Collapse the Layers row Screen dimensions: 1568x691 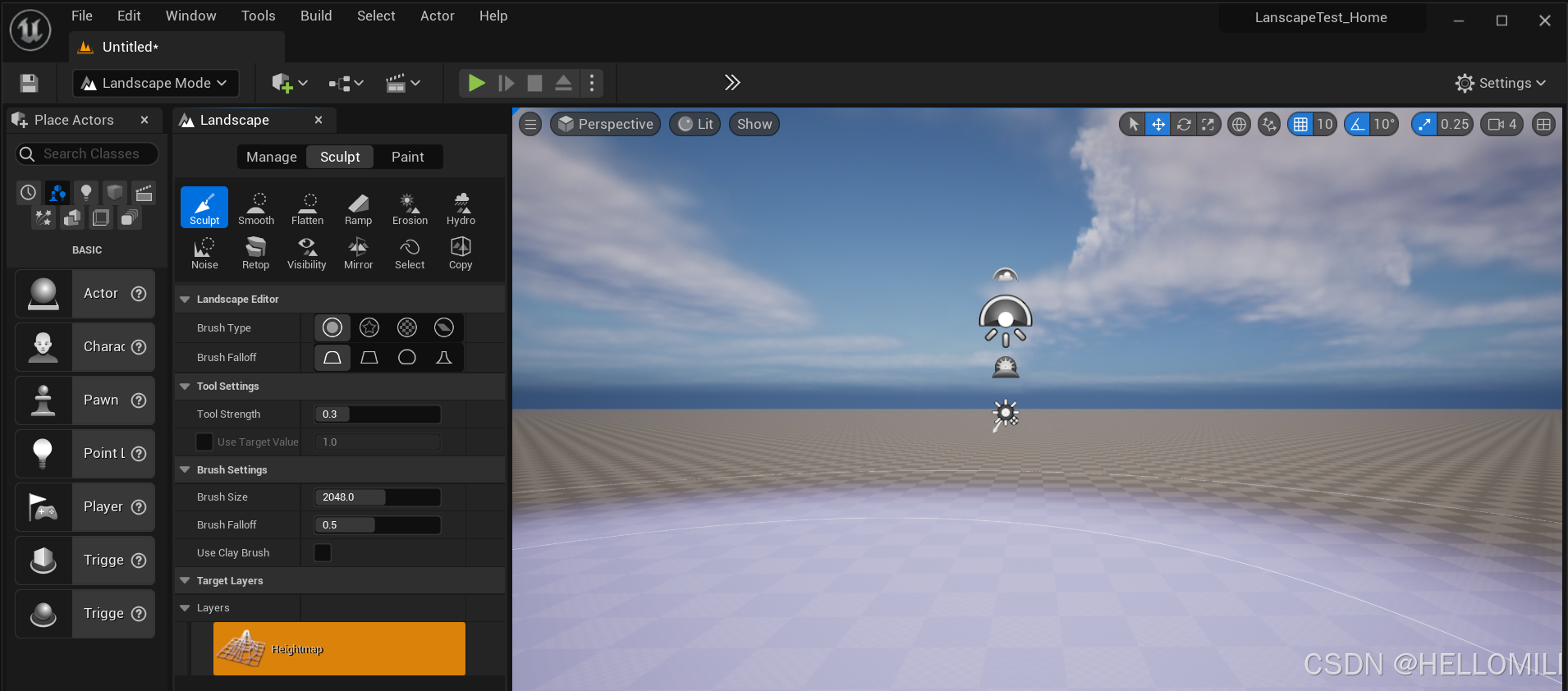pyautogui.click(x=185, y=608)
